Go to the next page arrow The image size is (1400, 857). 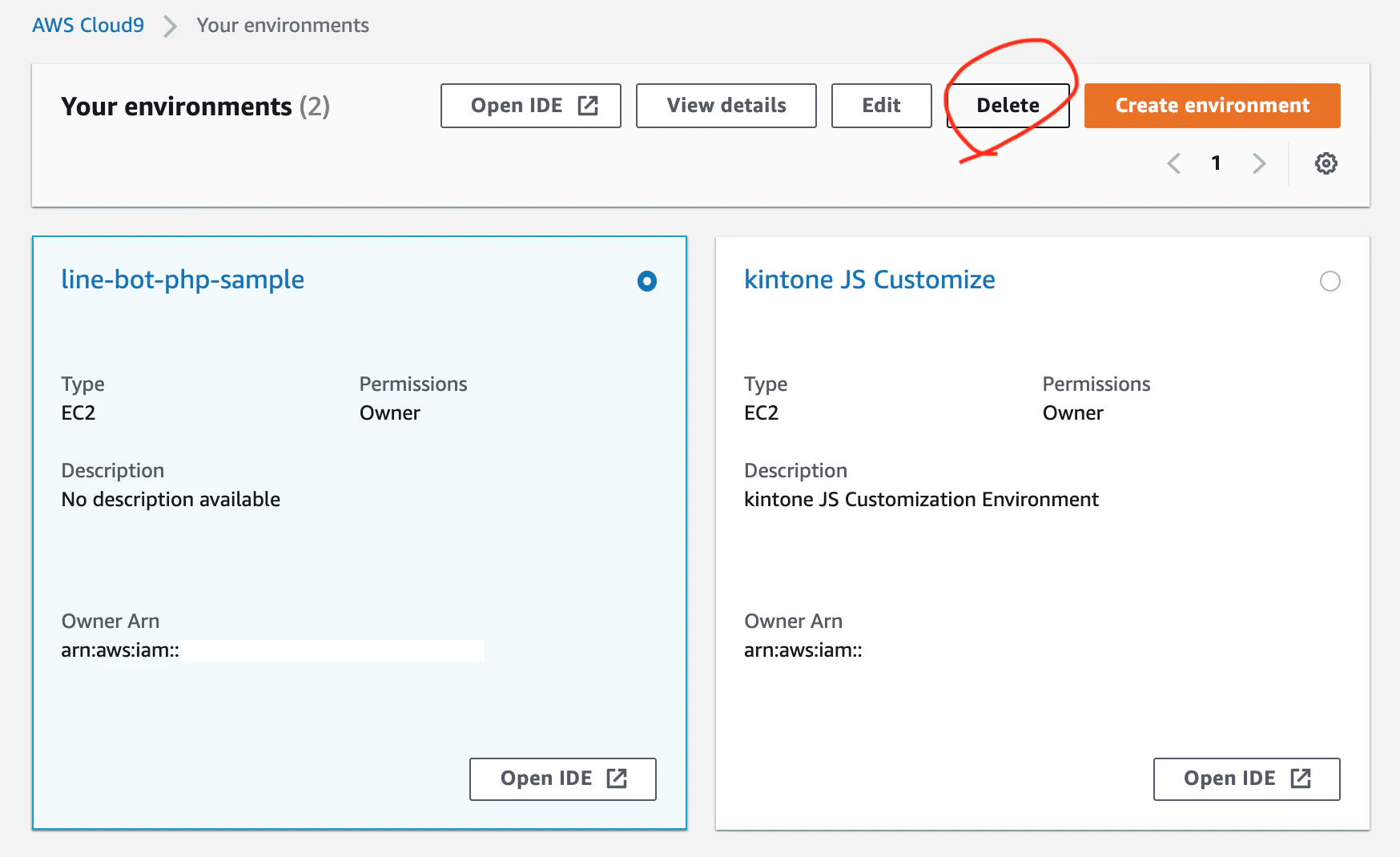[1259, 163]
